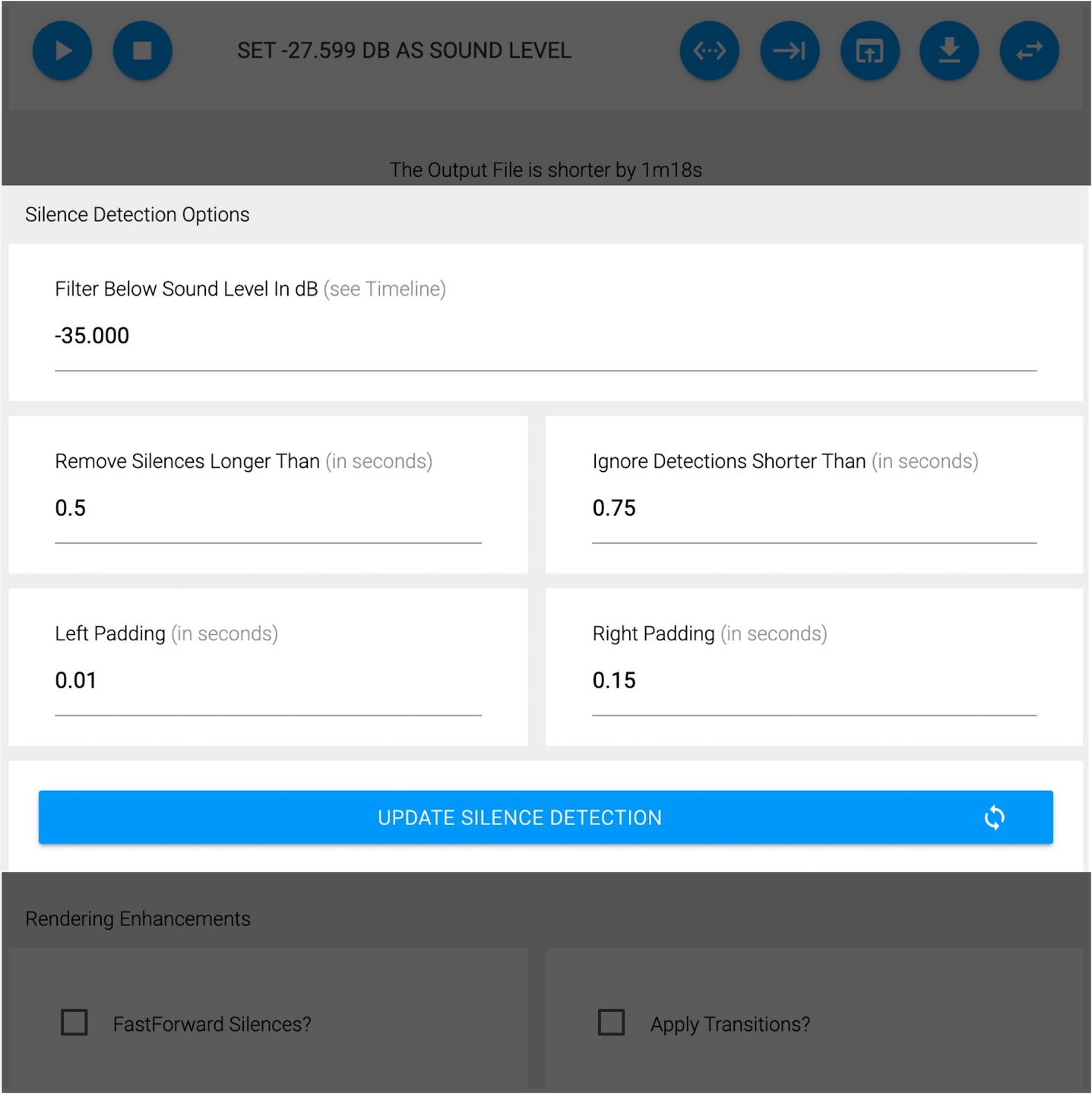
Task: Click the Remove Silences Longer Than field
Action: coord(267,508)
